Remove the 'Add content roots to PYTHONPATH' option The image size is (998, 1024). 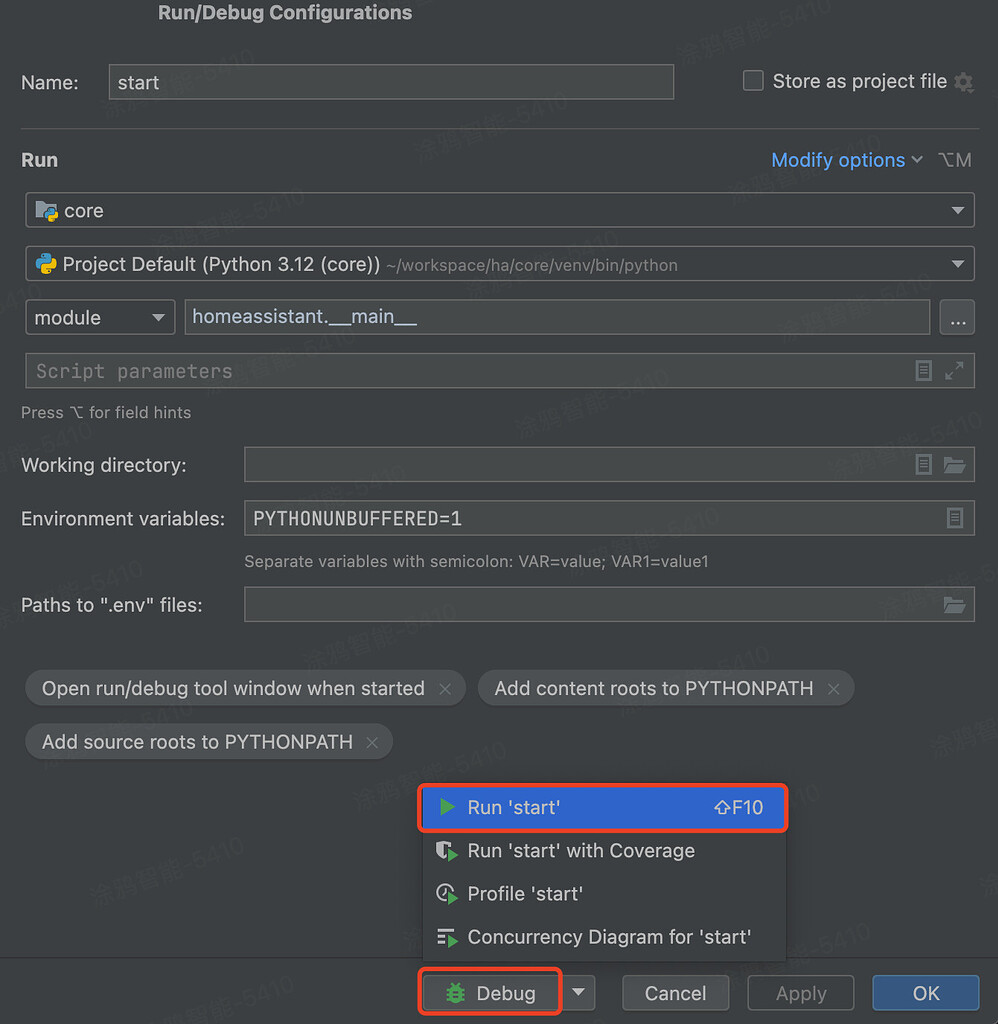coord(833,688)
